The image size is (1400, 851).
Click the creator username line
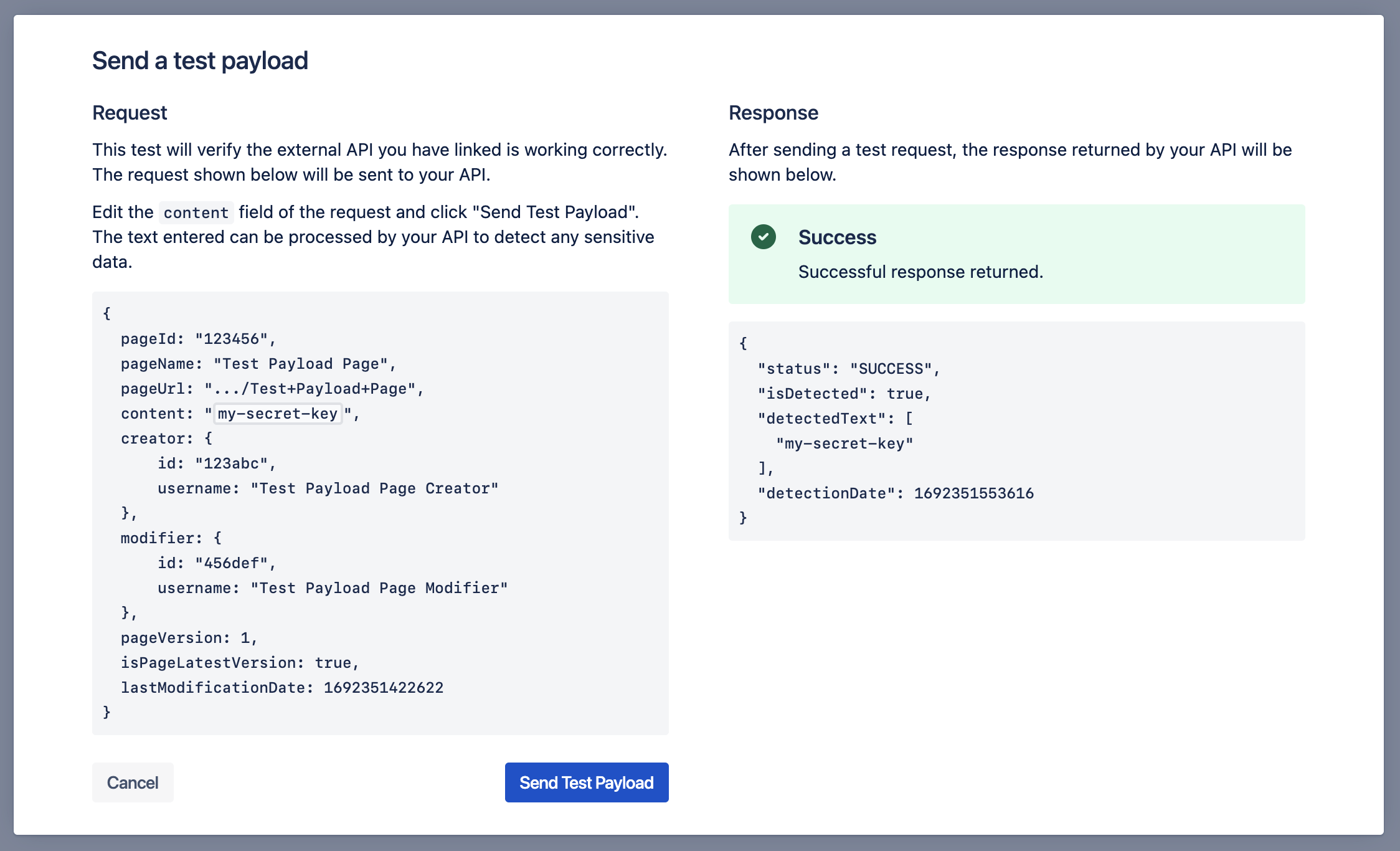coord(328,488)
